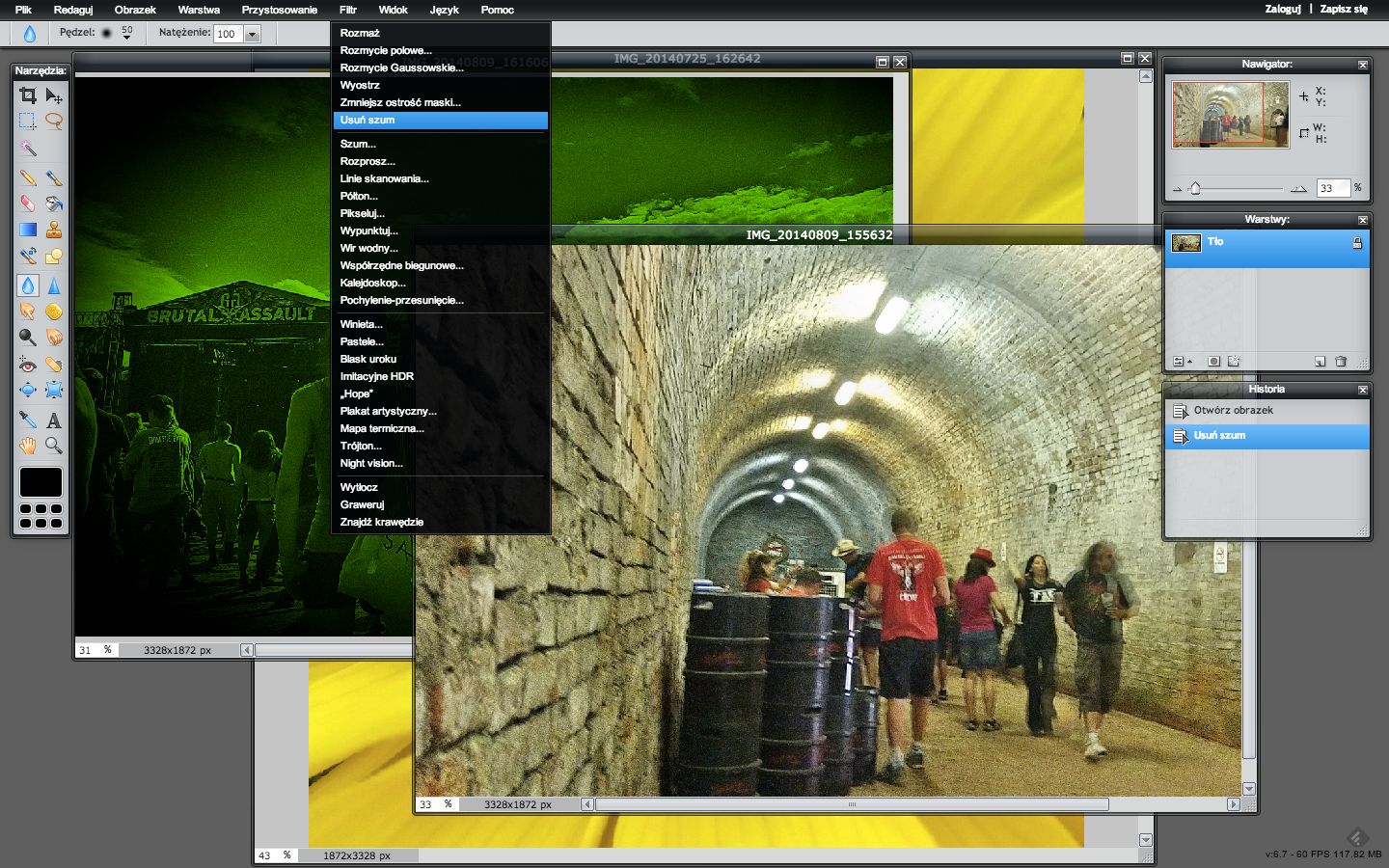Choose Wyostrz in the Filtr menu
The width and height of the screenshot is (1389, 868).
coord(441,85)
